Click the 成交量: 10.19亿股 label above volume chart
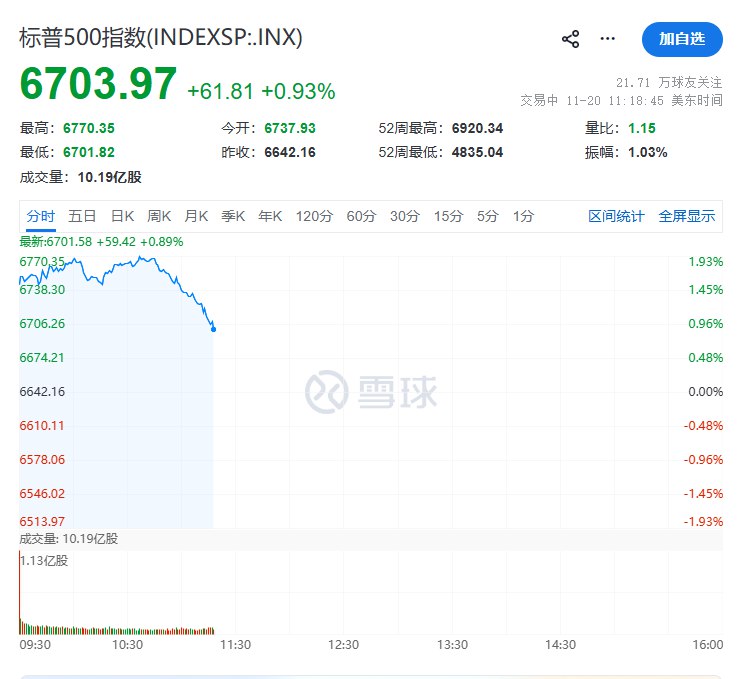This screenshot has height=679, width=741. (x=69, y=539)
